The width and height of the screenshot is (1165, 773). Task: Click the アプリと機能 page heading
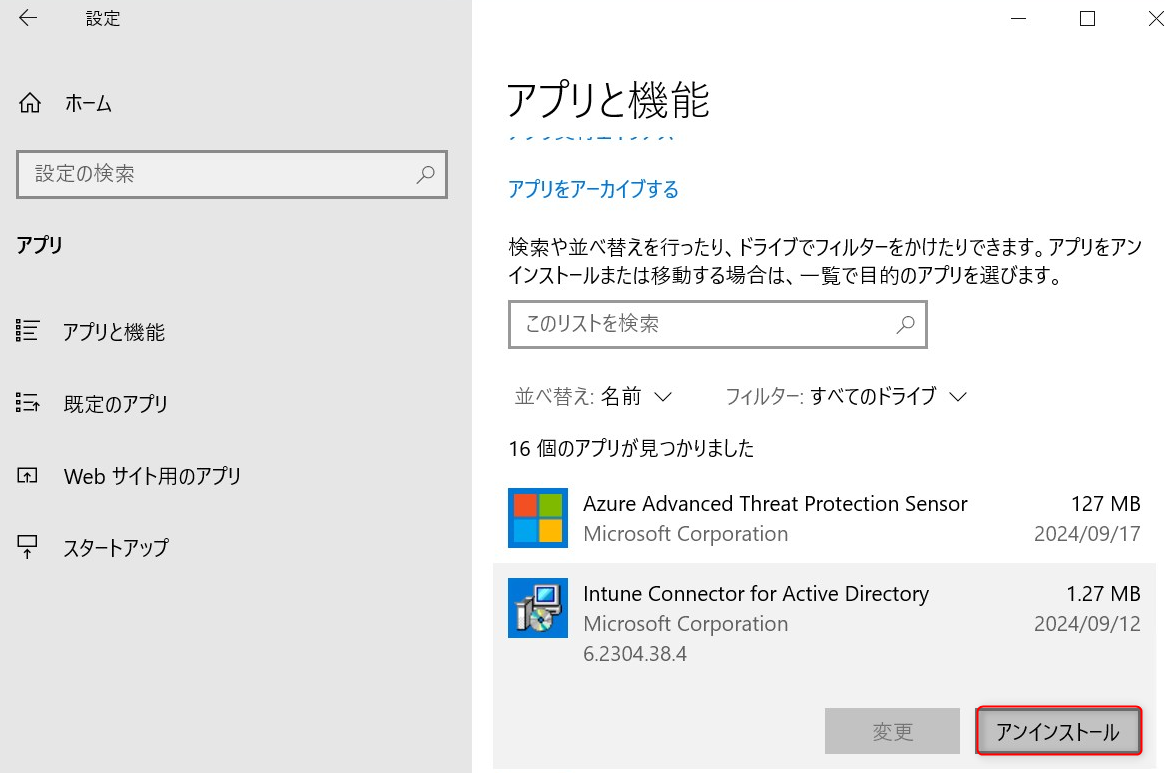[608, 100]
